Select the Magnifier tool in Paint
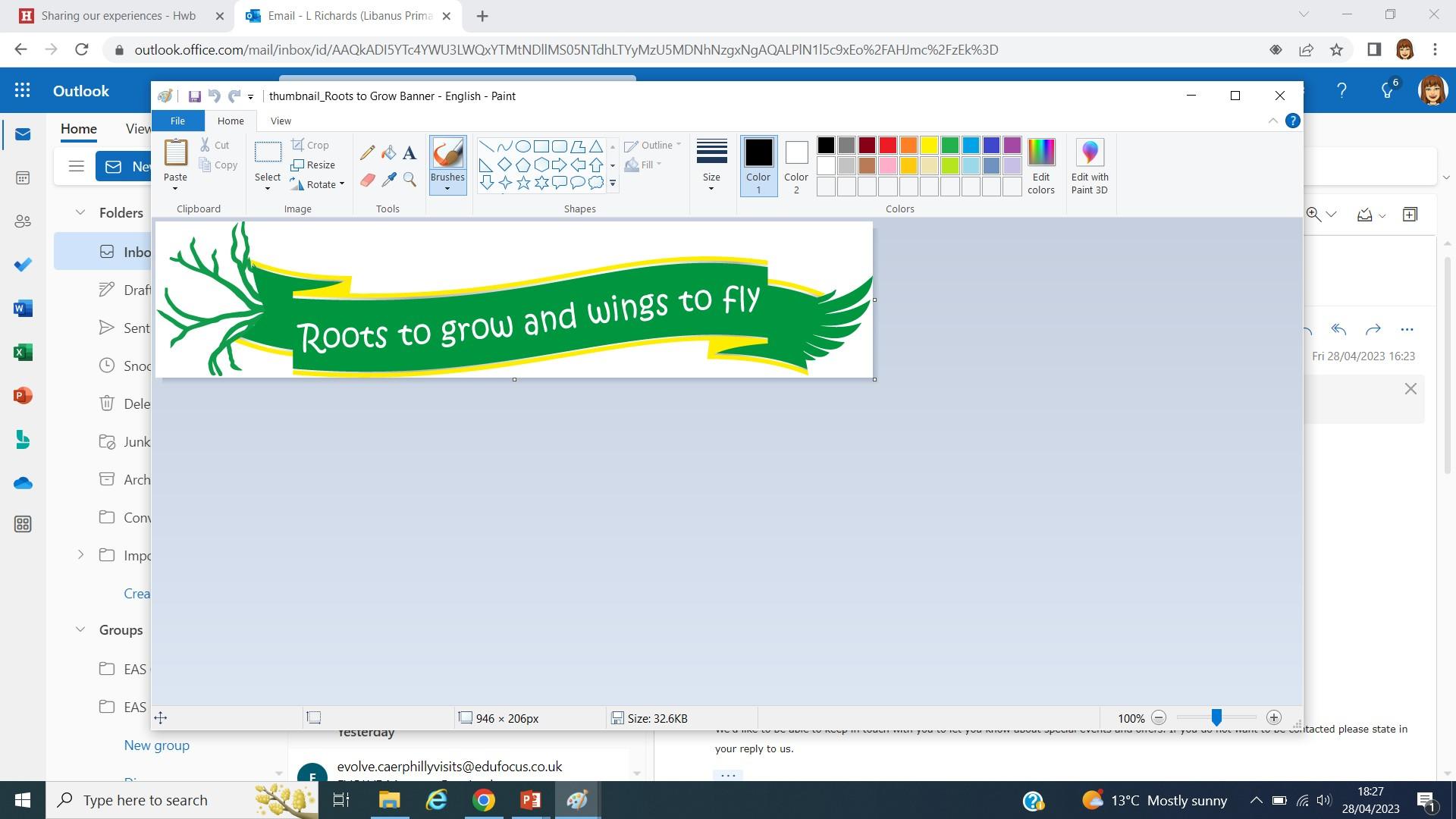The image size is (1456, 819). tap(409, 180)
